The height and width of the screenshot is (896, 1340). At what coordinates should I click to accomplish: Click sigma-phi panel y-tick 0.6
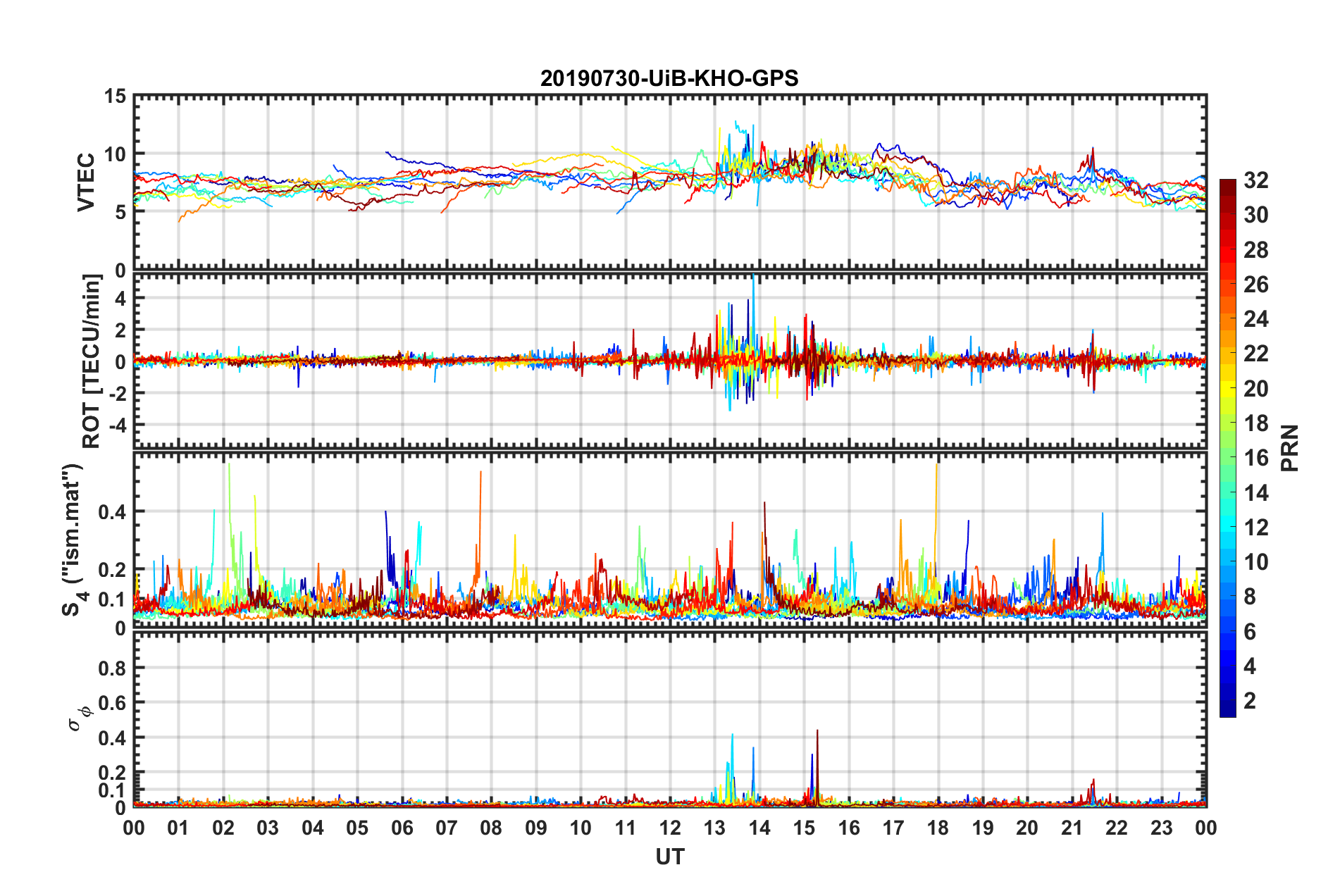112,702
